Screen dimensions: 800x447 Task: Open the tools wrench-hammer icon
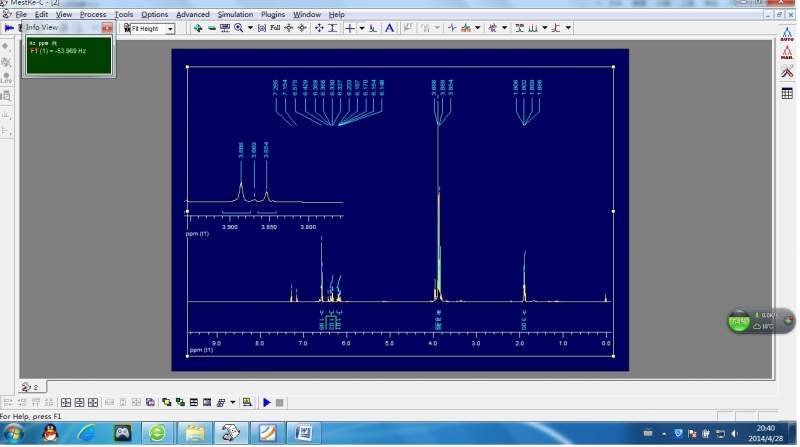point(787,72)
